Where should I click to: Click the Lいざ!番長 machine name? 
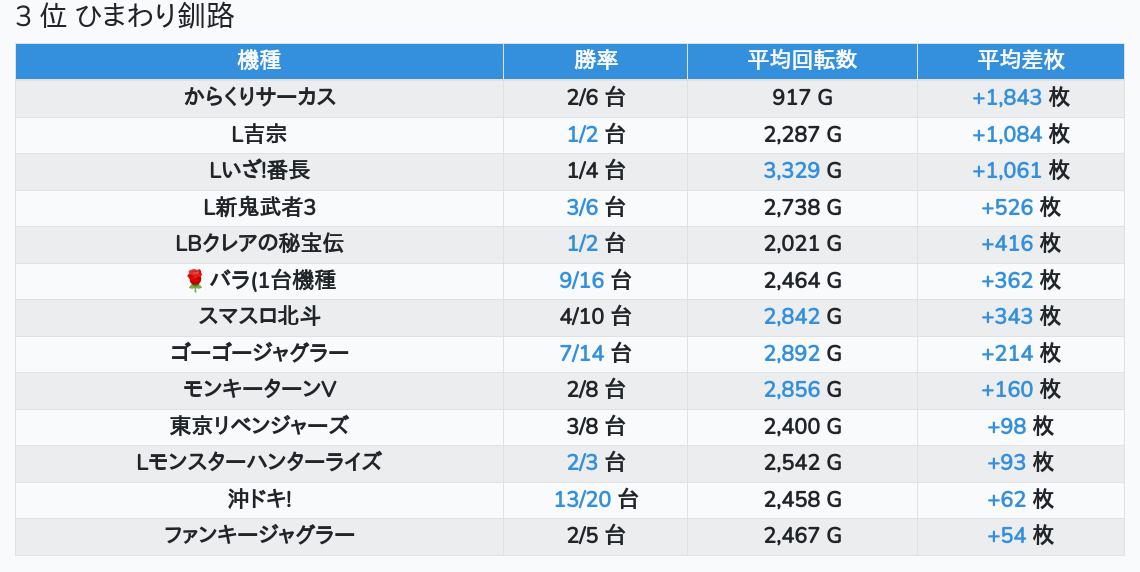[259, 171]
